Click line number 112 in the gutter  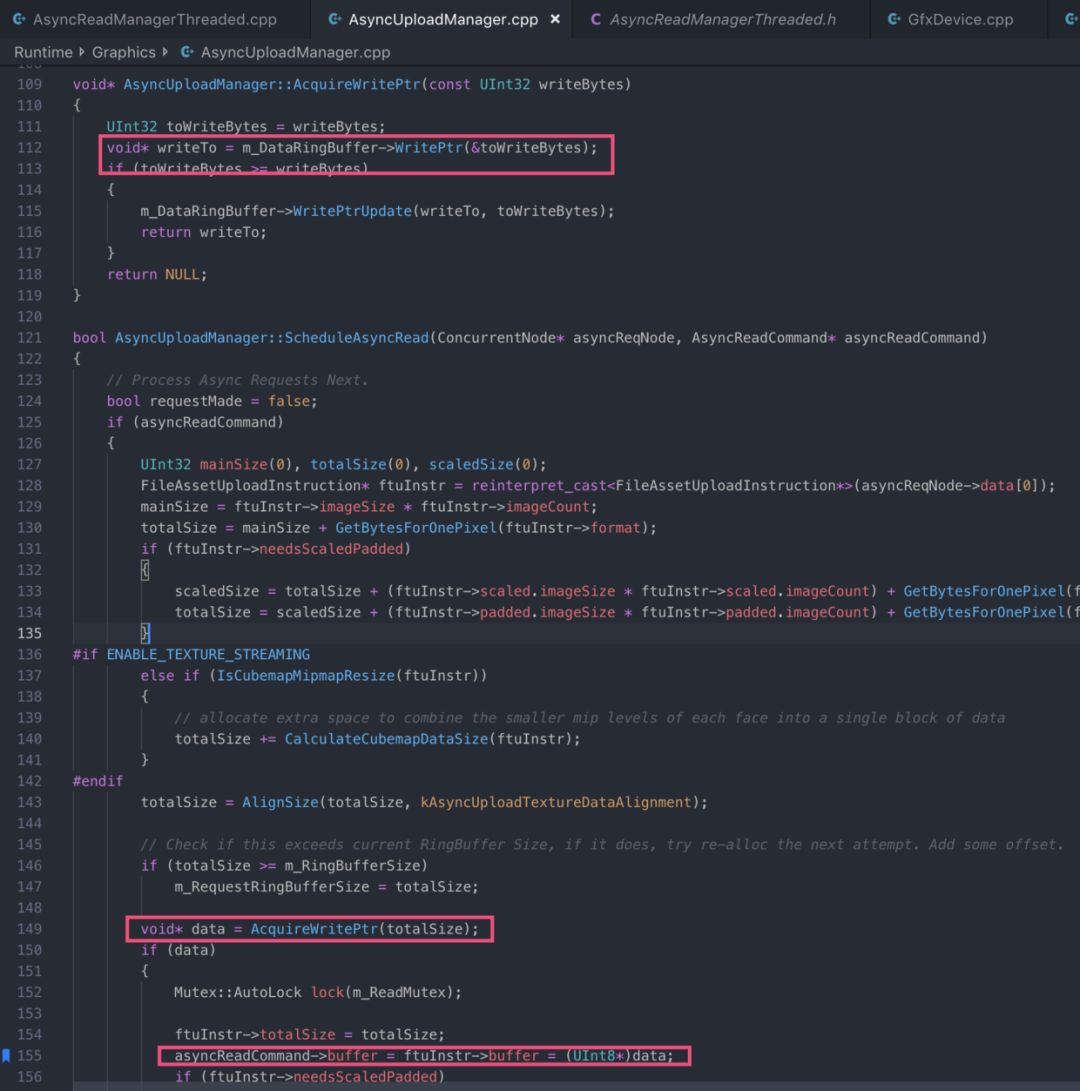coord(29,148)
